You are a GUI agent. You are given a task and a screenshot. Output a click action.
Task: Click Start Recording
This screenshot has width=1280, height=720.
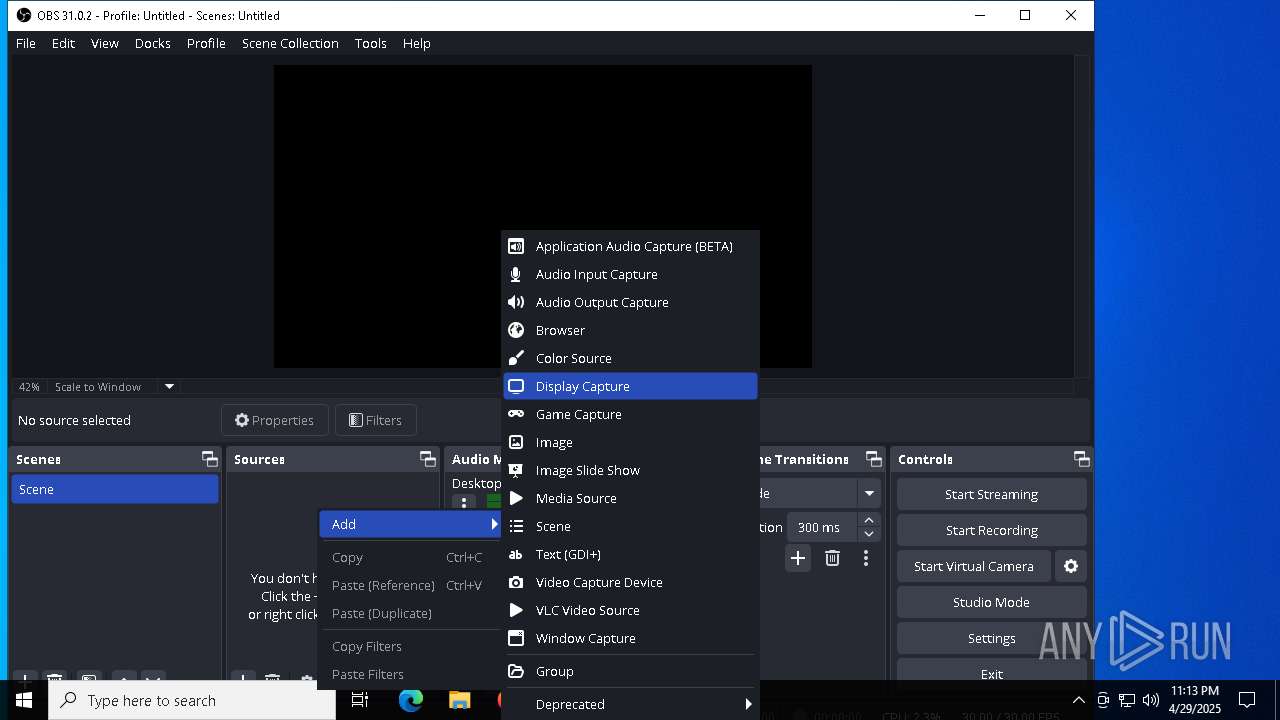[x=991, y=530]
